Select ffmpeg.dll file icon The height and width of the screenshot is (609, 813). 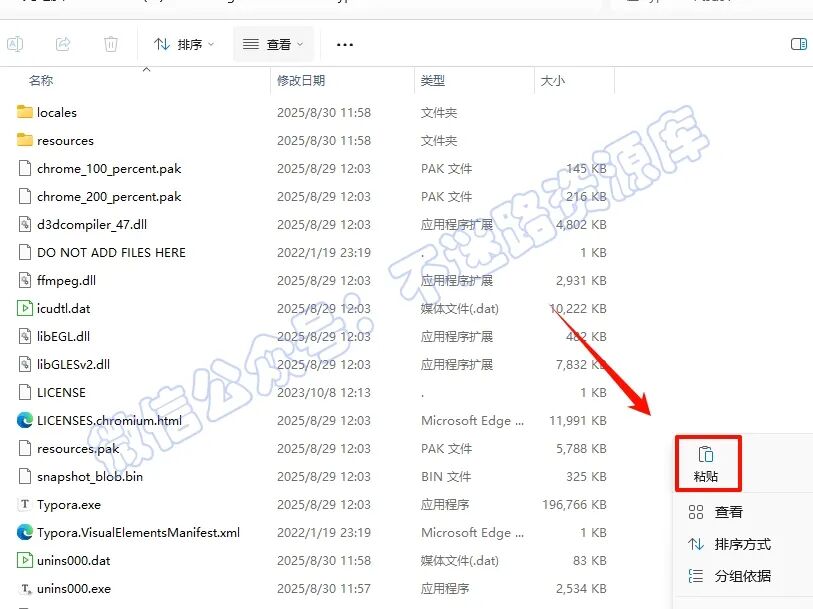pyautogui.click(x=24, y=280)
